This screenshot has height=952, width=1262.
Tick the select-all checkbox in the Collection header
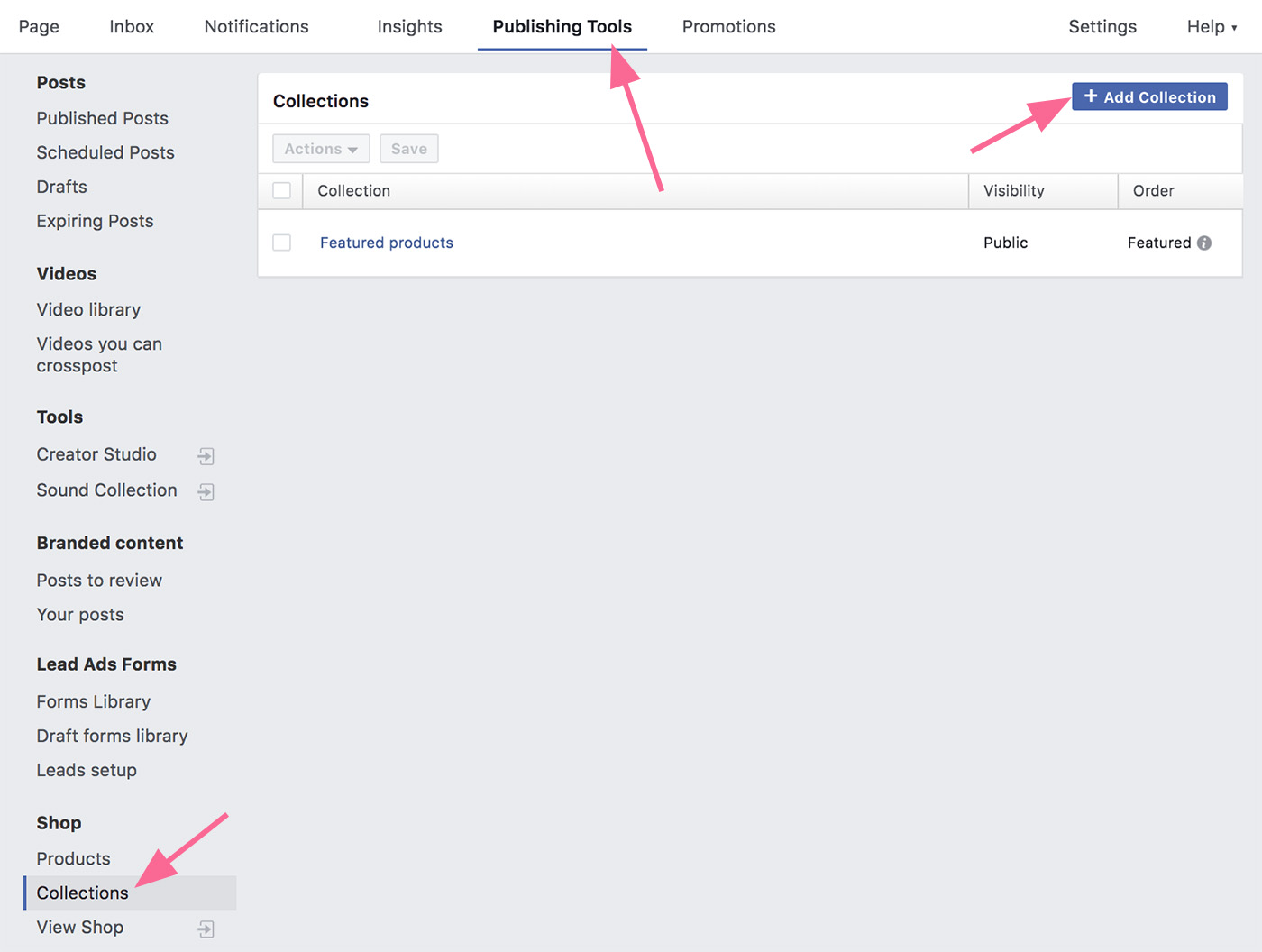tap(282, 190)
